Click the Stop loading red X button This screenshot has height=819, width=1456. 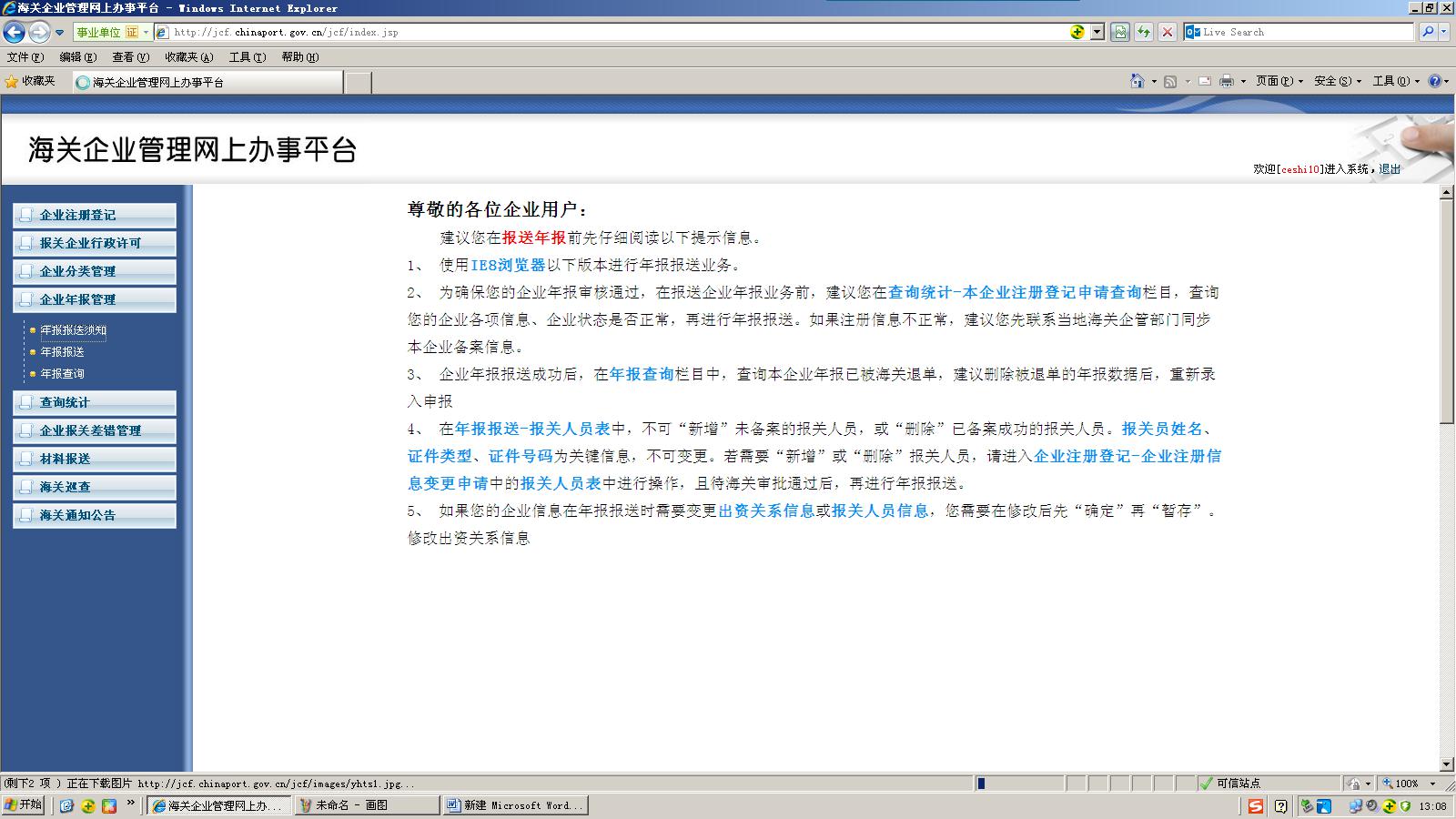(1168, 32)
